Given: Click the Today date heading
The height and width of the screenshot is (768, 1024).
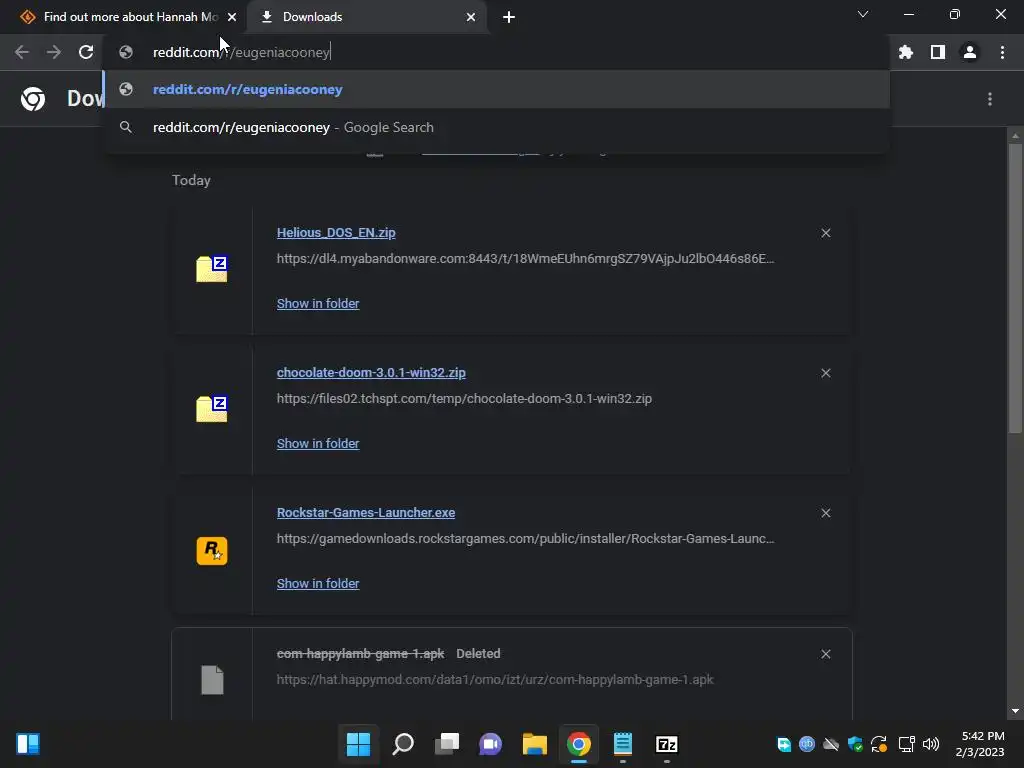Looking at the screenshot, I should point(191,180).
